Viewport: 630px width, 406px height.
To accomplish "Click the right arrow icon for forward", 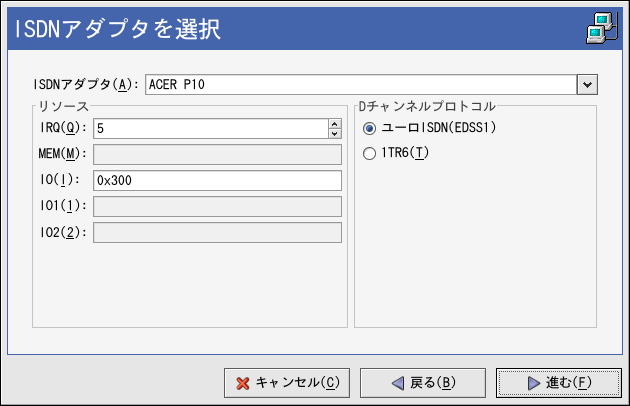I will pyautogui.click(x=533, y=383).
